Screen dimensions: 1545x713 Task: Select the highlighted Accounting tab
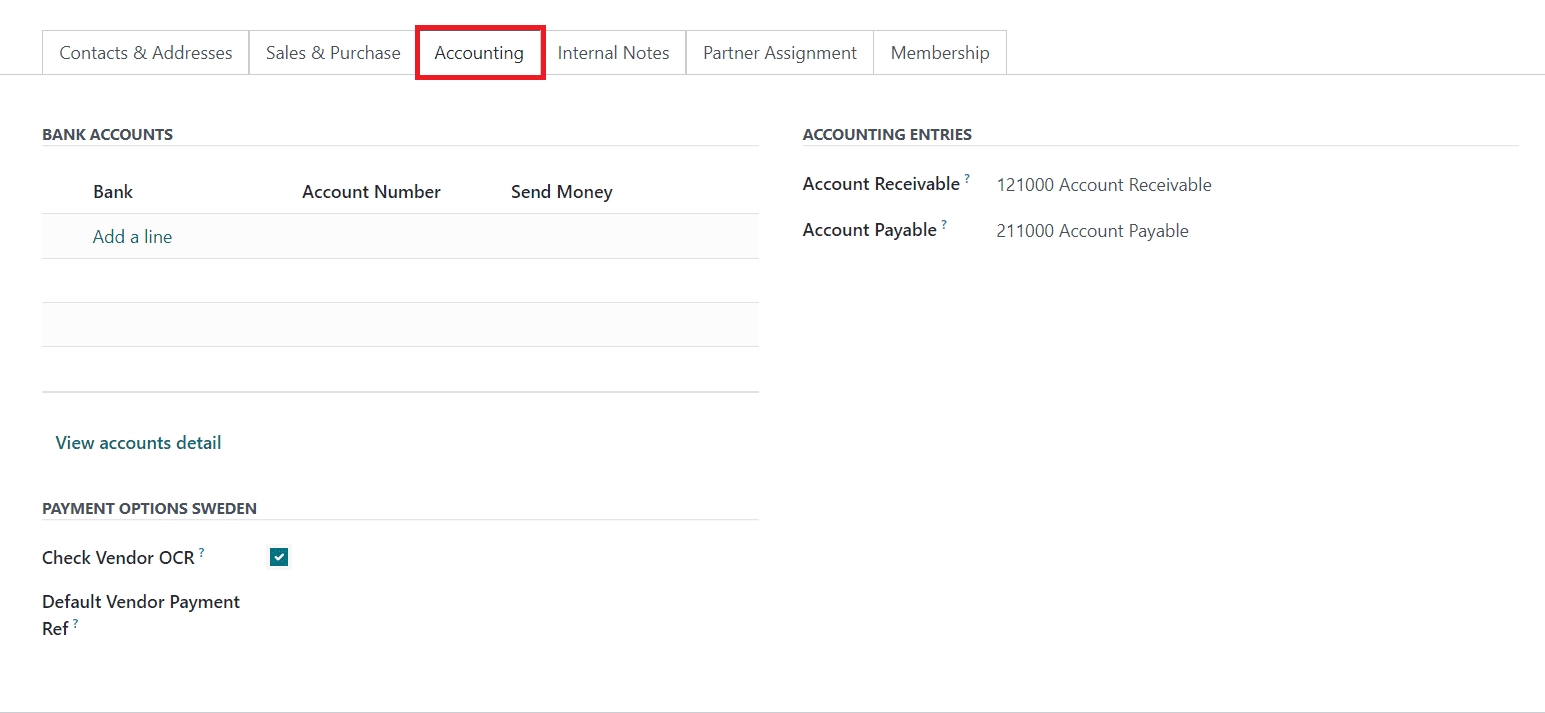pyautogui.click(x=479, y=53)
